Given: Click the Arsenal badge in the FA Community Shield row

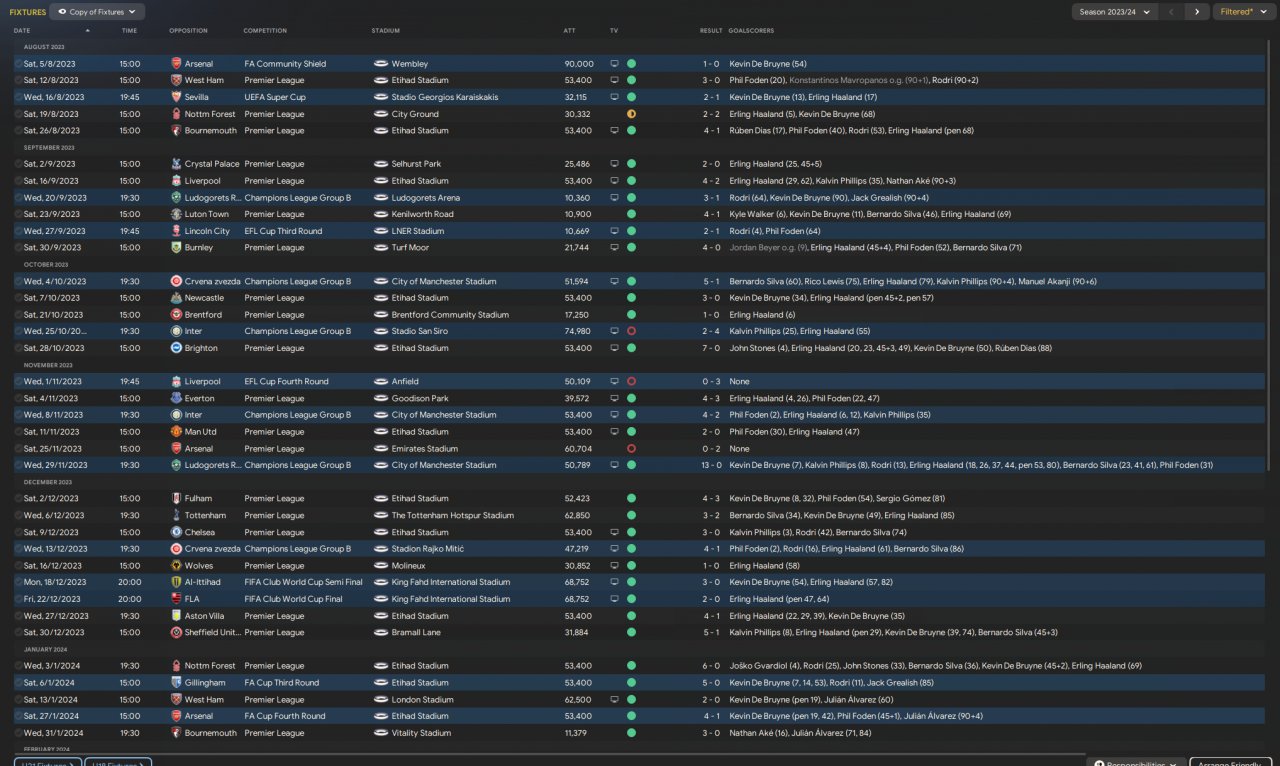Looking at the screenshot, I should (x=177, y=64).
